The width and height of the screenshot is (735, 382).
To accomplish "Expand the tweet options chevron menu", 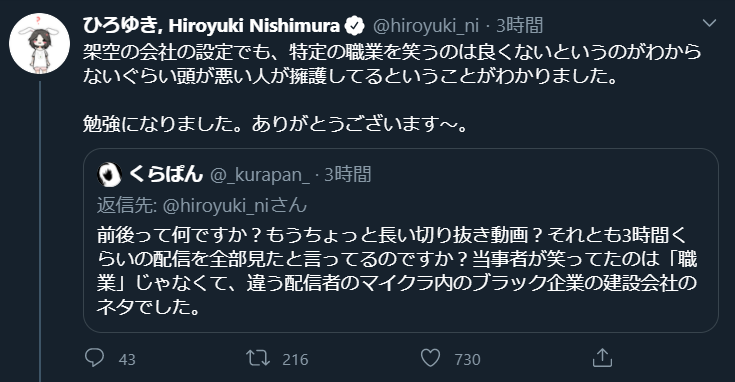I will point(709,23).
